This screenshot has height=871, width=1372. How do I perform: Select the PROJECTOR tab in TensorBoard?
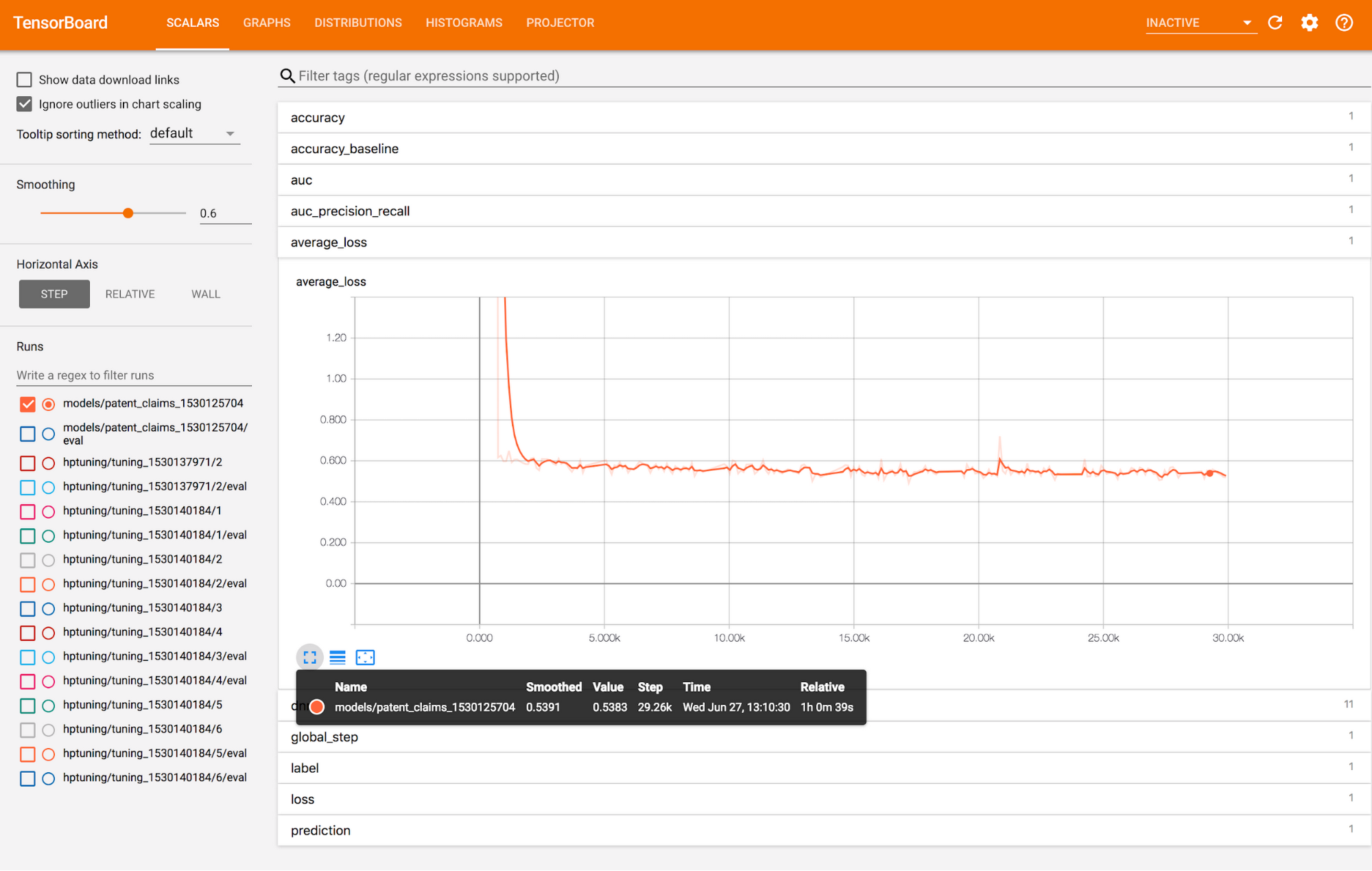coord(562,21)
